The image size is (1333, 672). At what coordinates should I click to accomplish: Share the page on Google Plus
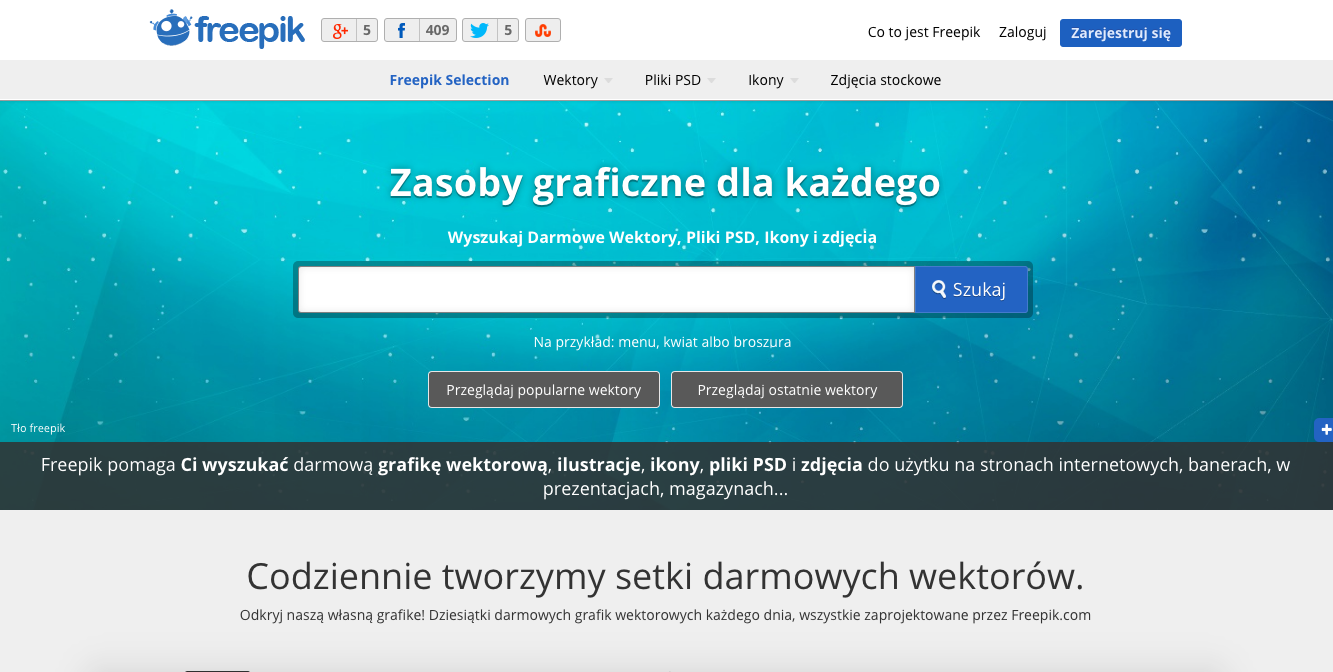pyautogui.click(x=340, y=31)
